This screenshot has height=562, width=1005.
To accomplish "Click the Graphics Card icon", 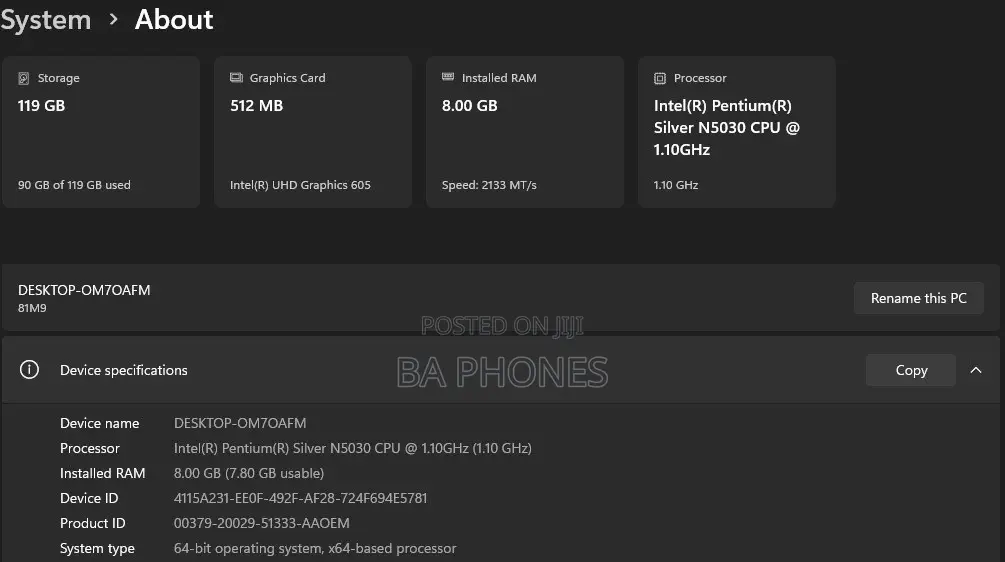I will [237, 78].
